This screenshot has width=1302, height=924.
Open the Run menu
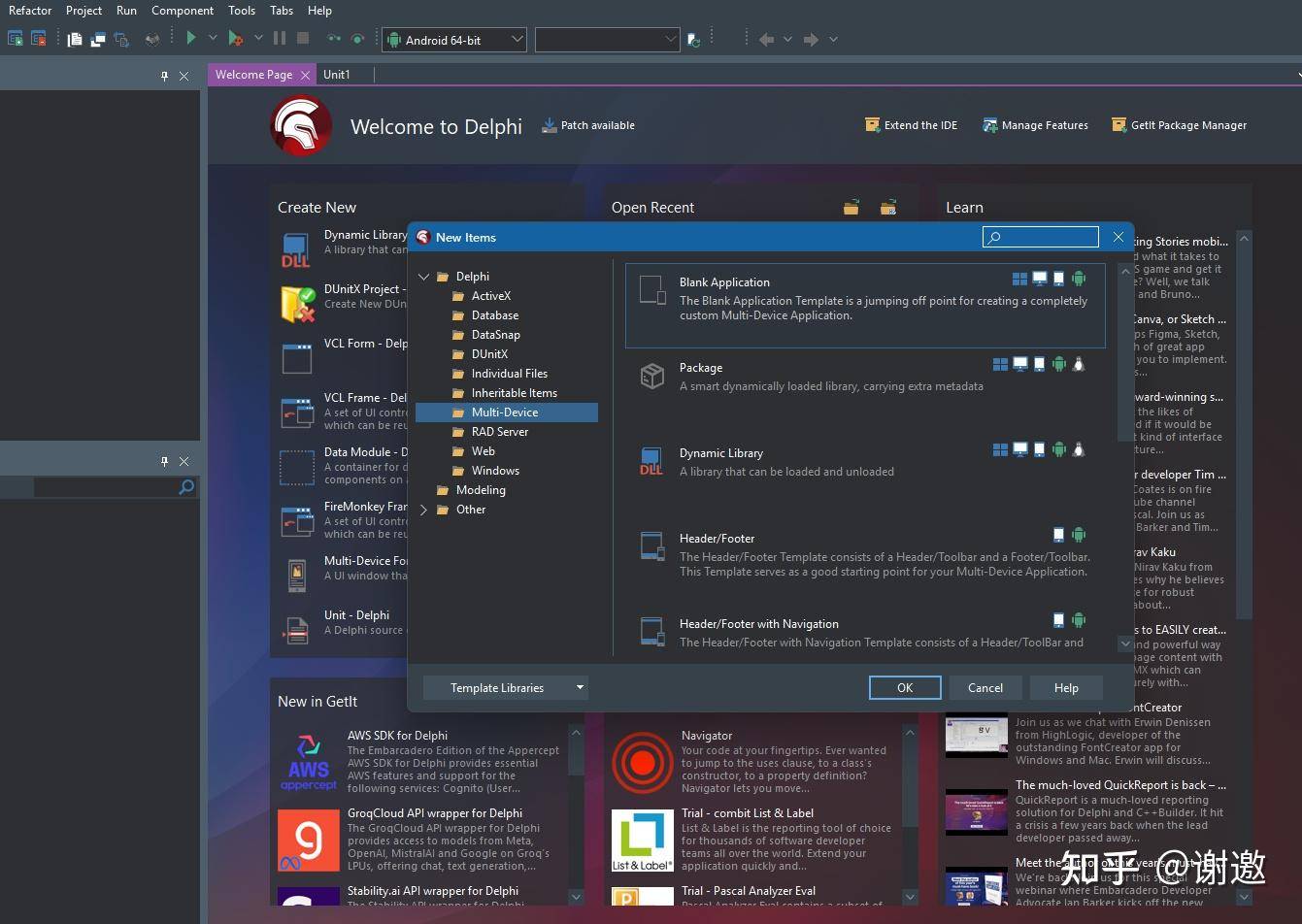click(126, 11)
